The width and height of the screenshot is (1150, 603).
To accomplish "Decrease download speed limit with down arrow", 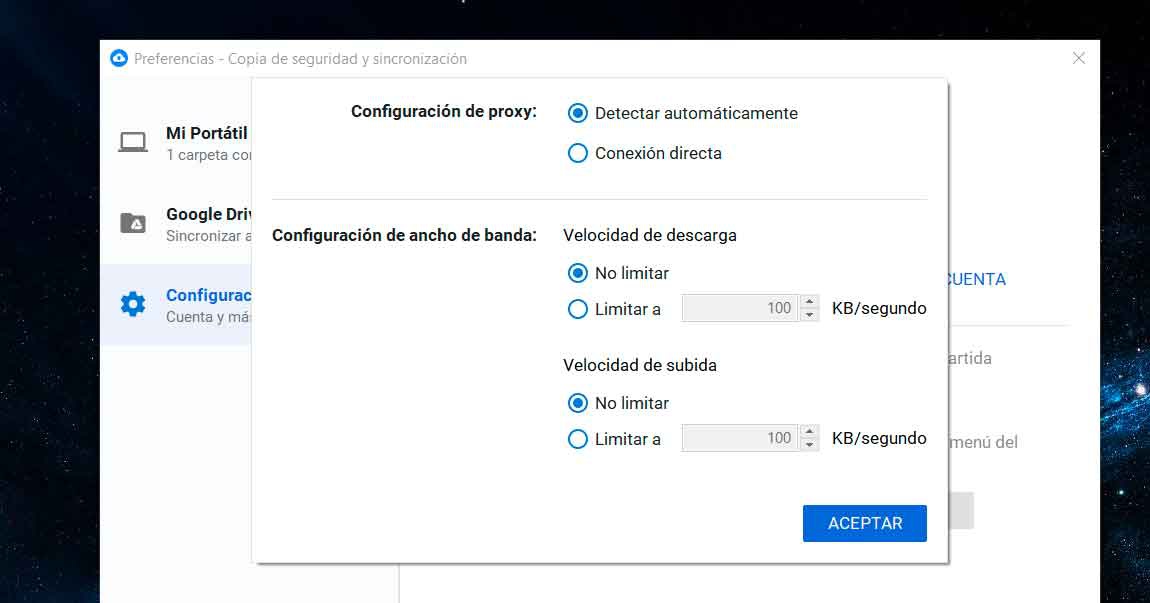I will pos(810,315).
